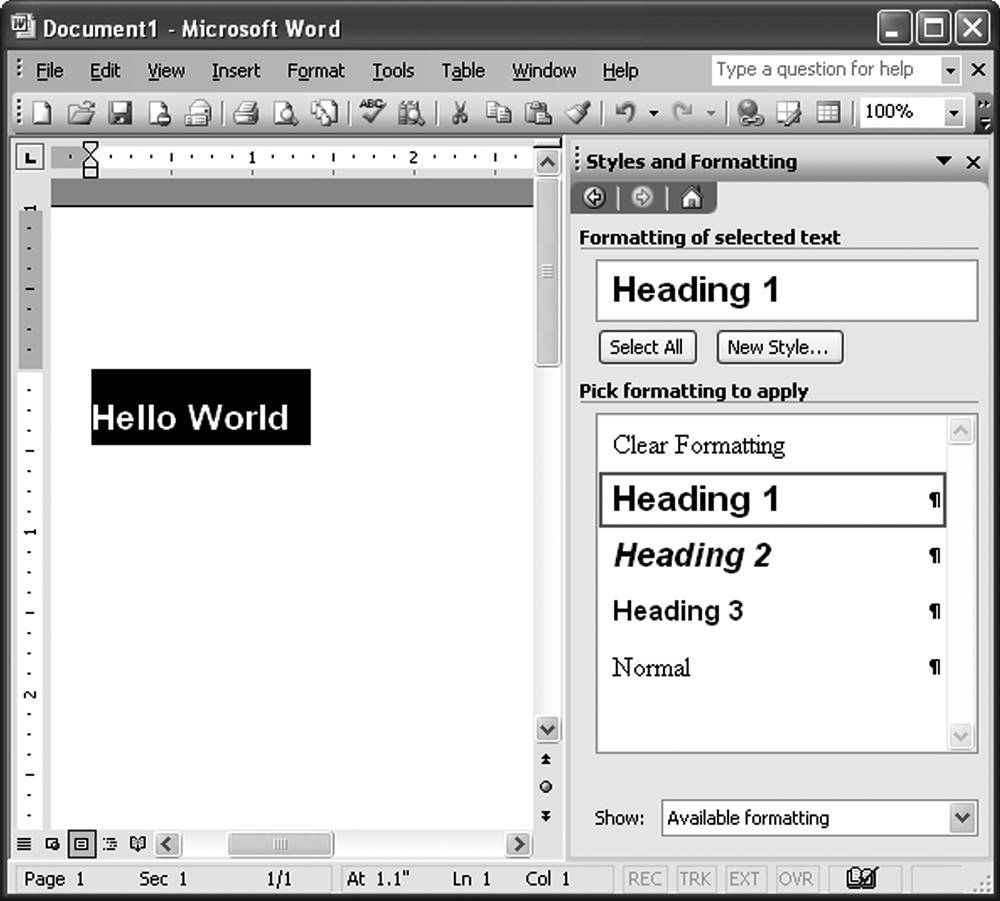Create a new blank document
This screenshot has height=901, width=1000.
pyautogui.click(x=42, y=114)
